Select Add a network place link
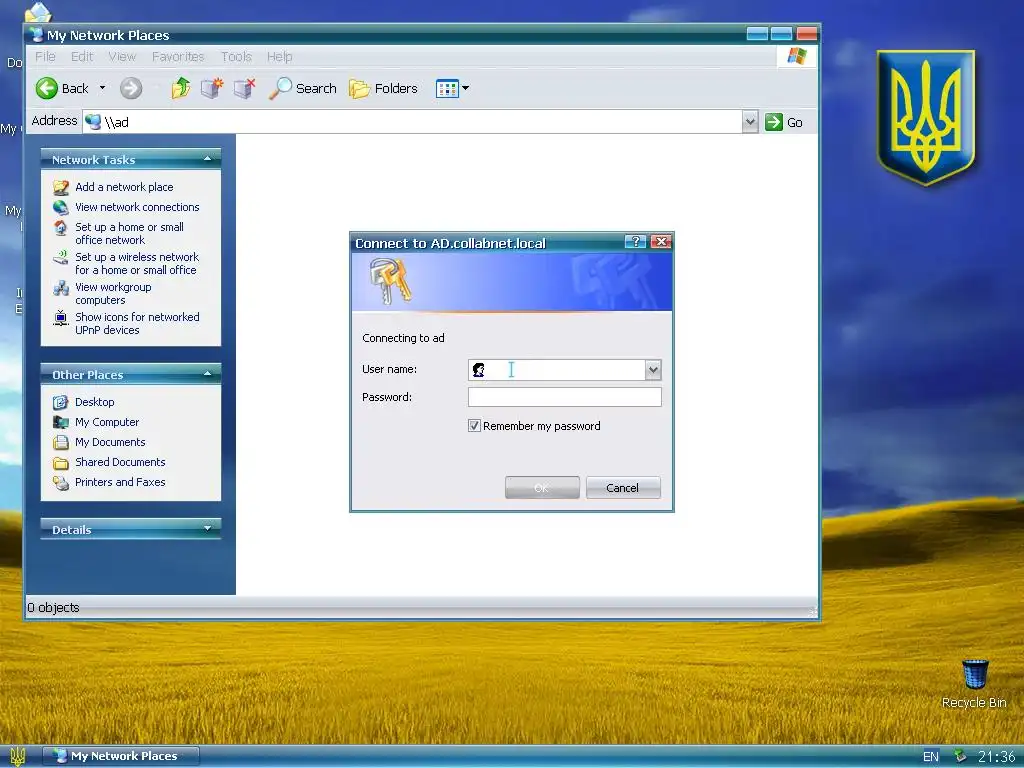The image size is (1024, 768). pos(124,187)
